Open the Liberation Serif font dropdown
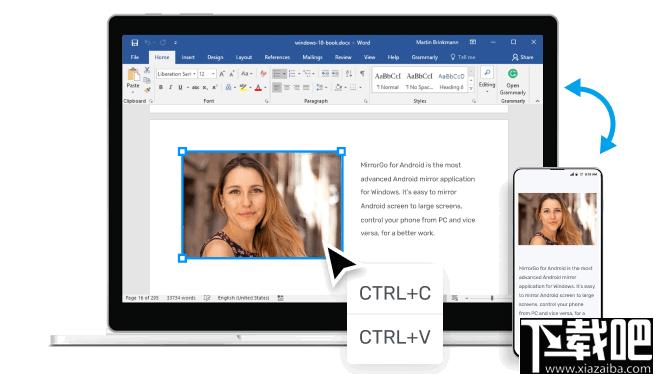 [x=176, y=74]
